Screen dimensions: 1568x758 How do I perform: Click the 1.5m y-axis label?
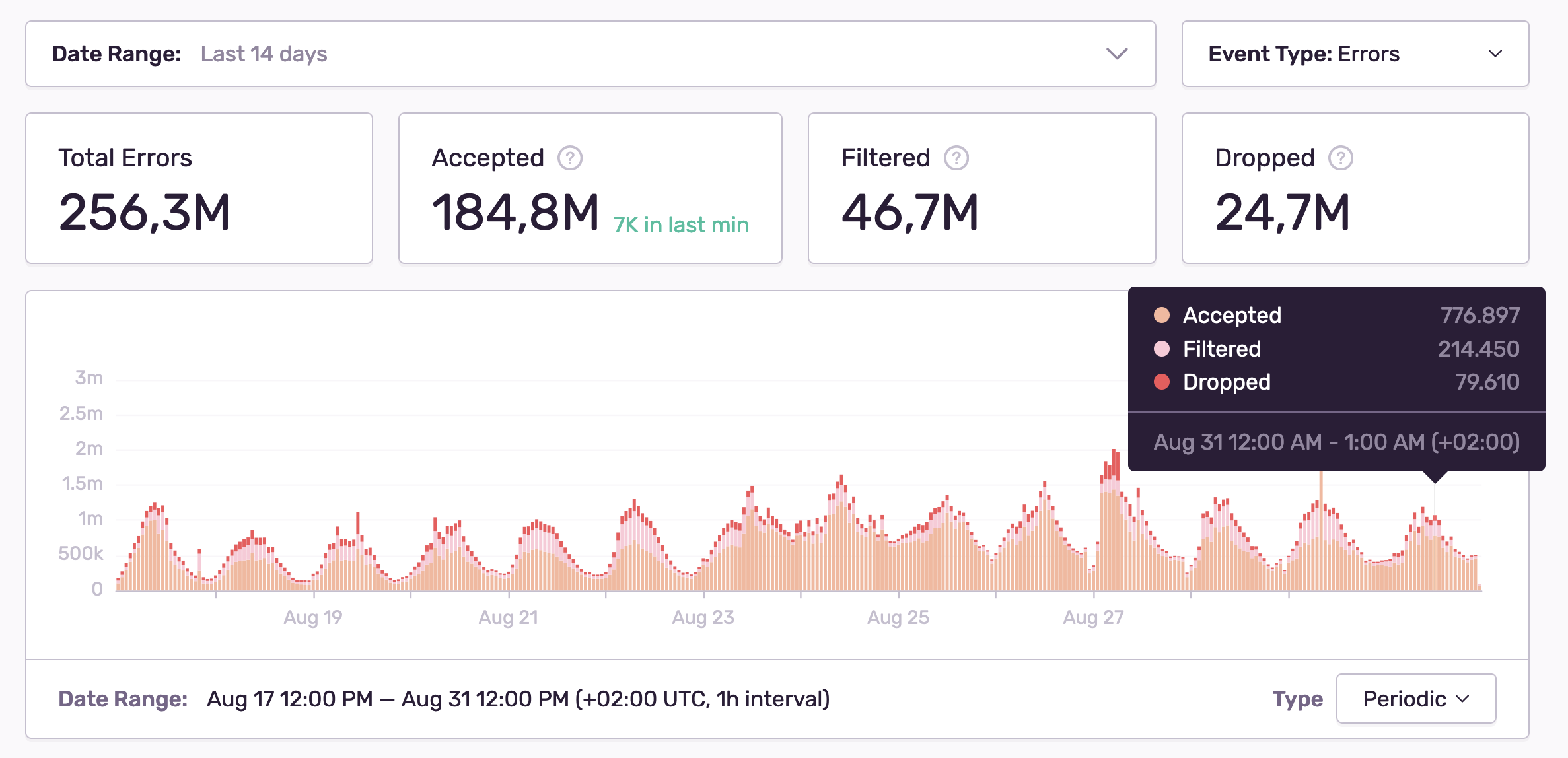pyautogui.click(x=83, y=483)
